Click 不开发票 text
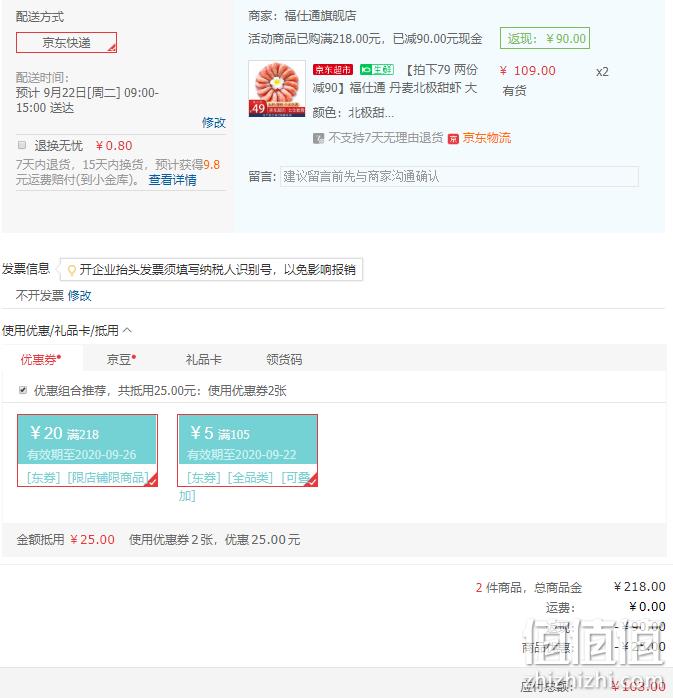The height and width of the screenshot is (698, 673). click(x=40, y=296)
